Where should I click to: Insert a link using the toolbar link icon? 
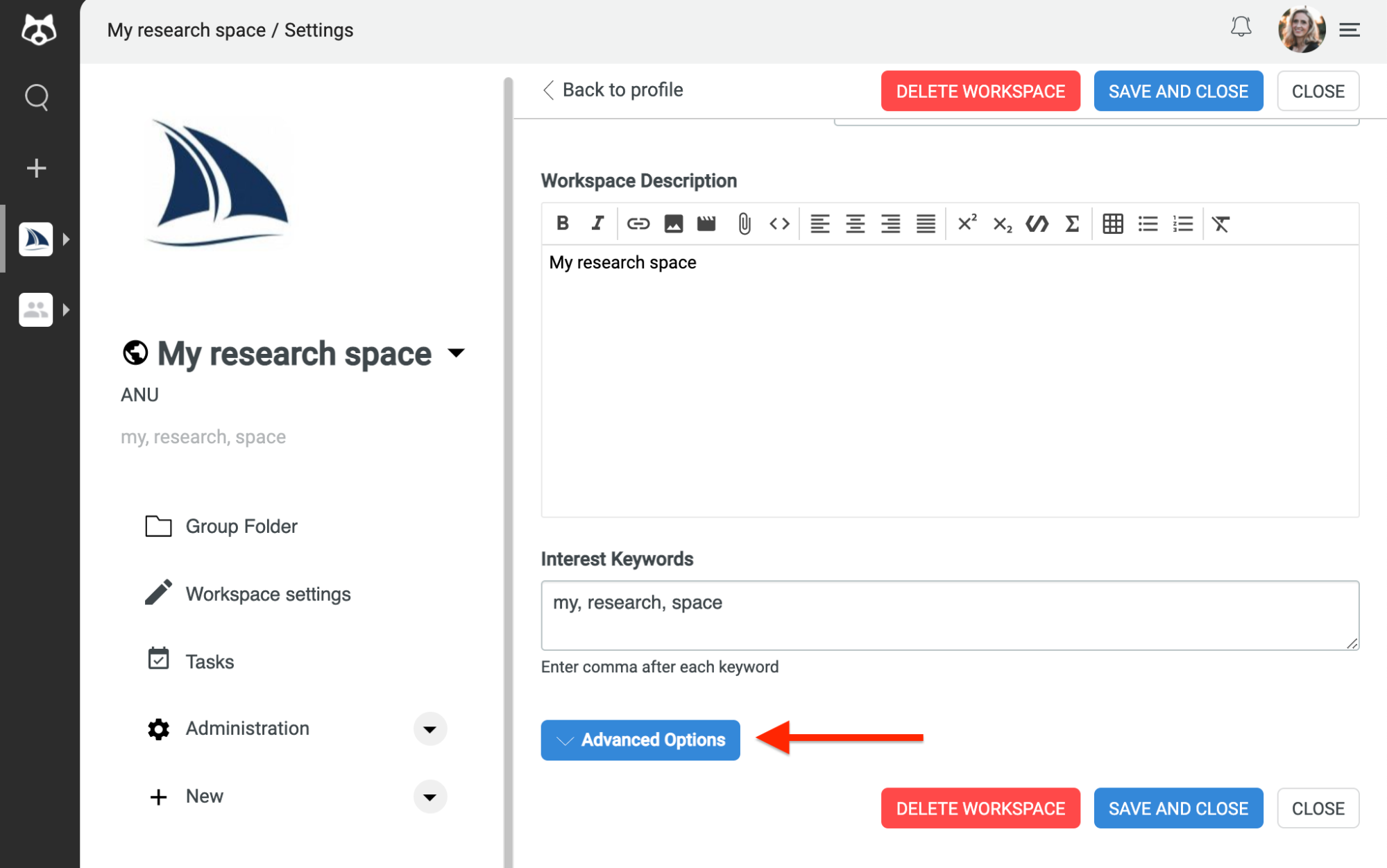(x=638, y=223)
